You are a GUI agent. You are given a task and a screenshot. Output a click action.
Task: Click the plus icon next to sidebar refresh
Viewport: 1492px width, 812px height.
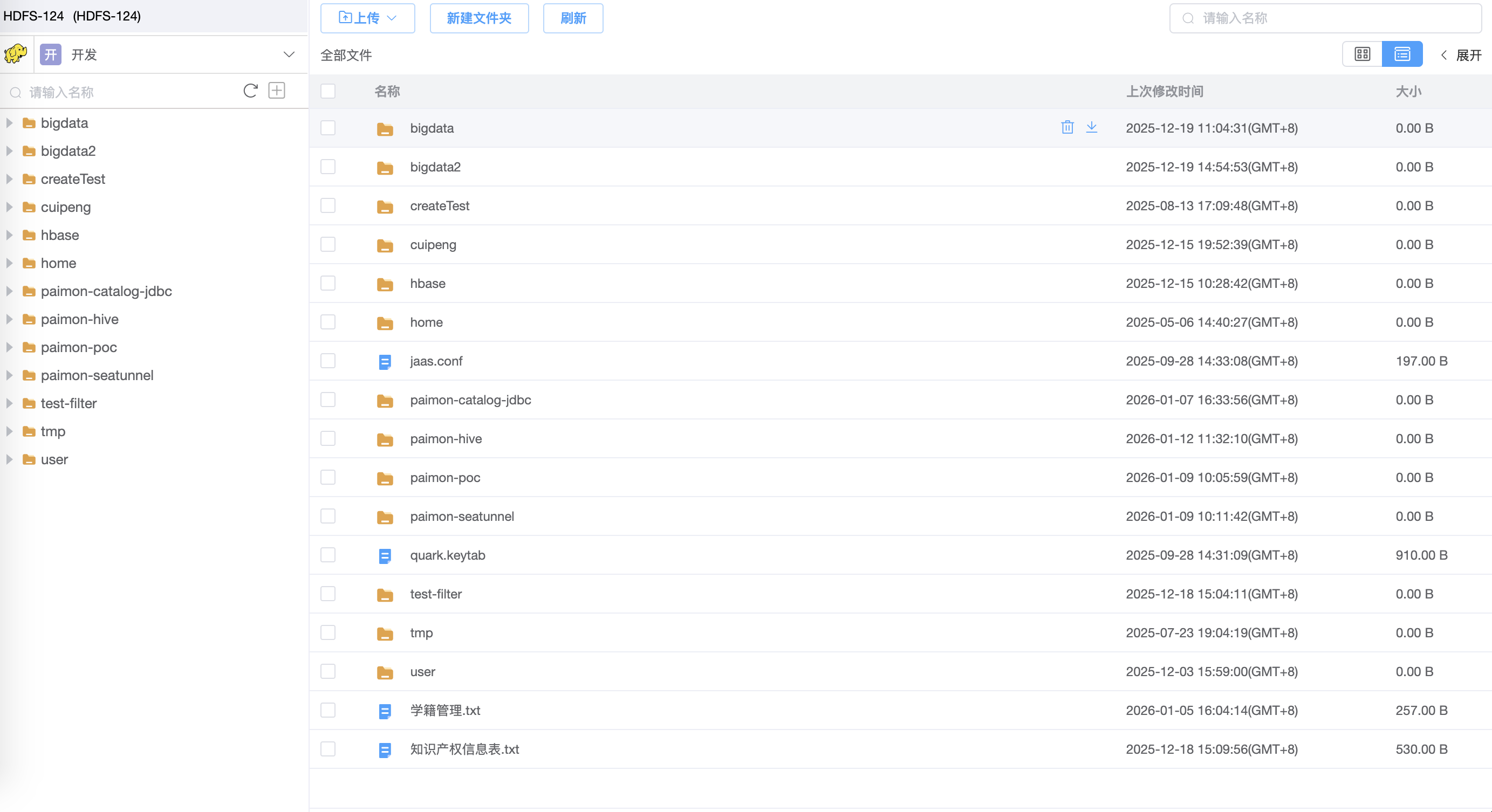pyautogui.click(x=277, y=91)
